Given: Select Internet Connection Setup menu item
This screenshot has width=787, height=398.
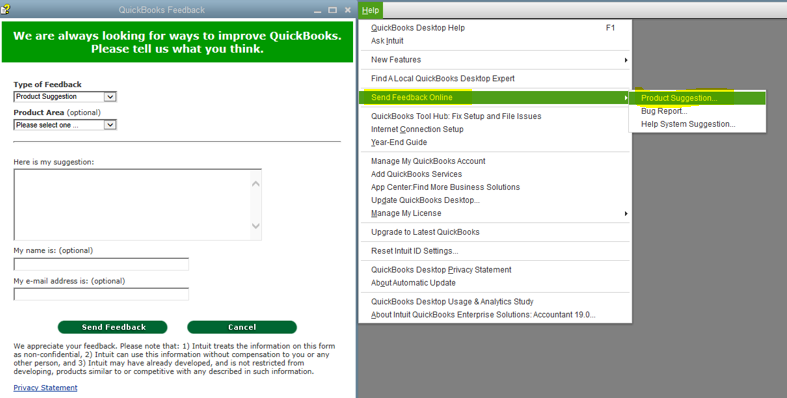Looking at the screenshot, I should [495, 129].
